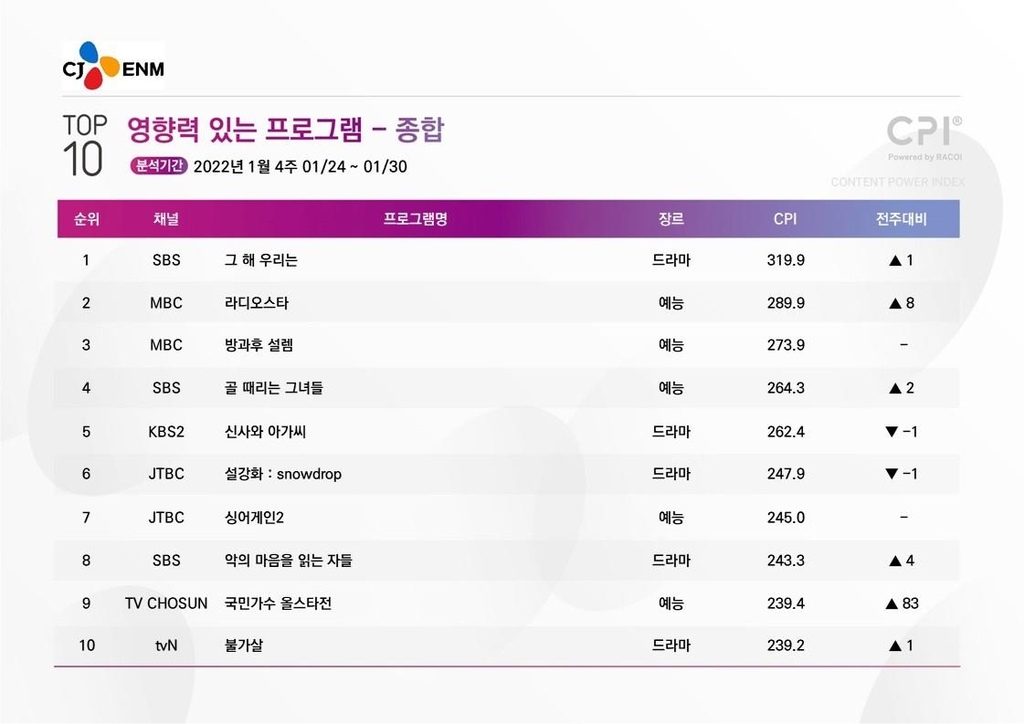Click the up arrow in 골 때리는 그녀들 row
Viewport: 1024px width, 724px height.
(x=894, y=388)
